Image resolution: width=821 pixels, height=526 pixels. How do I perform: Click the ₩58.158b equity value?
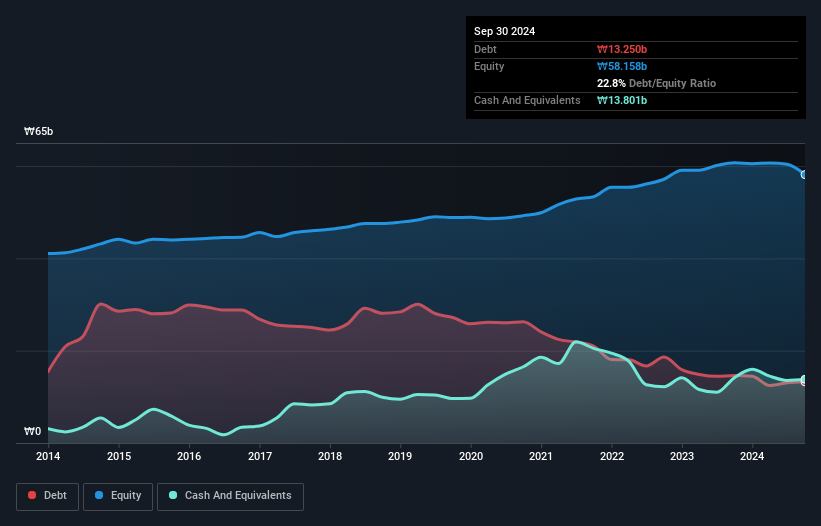[x=622, y=66]
